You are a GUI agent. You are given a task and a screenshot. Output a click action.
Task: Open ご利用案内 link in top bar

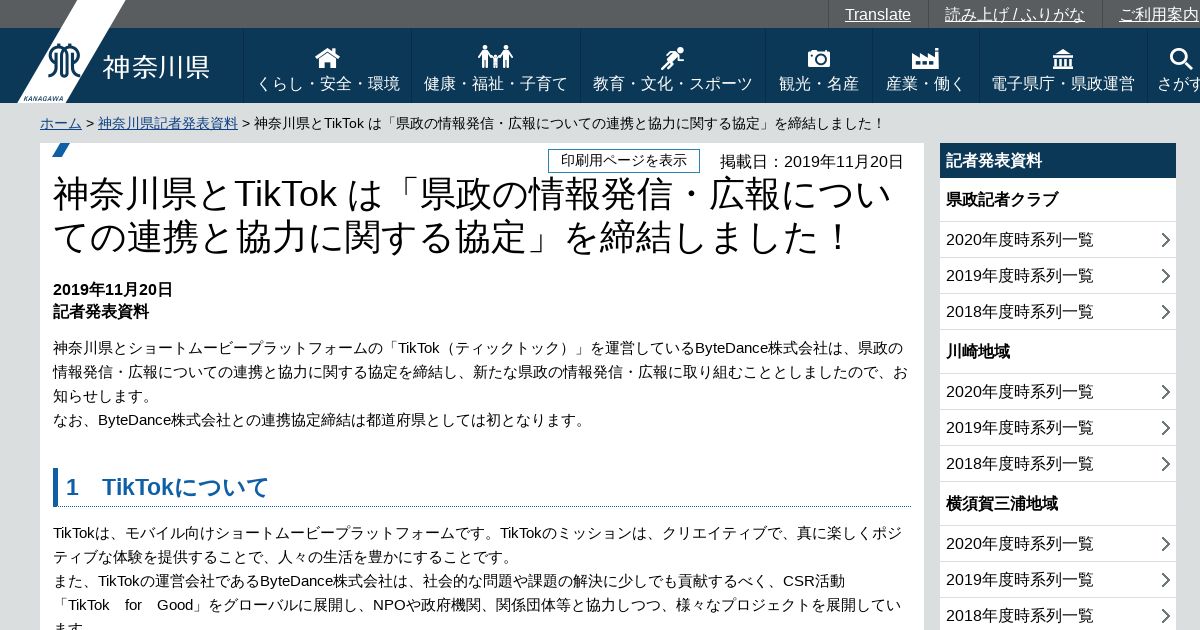(1159, 14)
